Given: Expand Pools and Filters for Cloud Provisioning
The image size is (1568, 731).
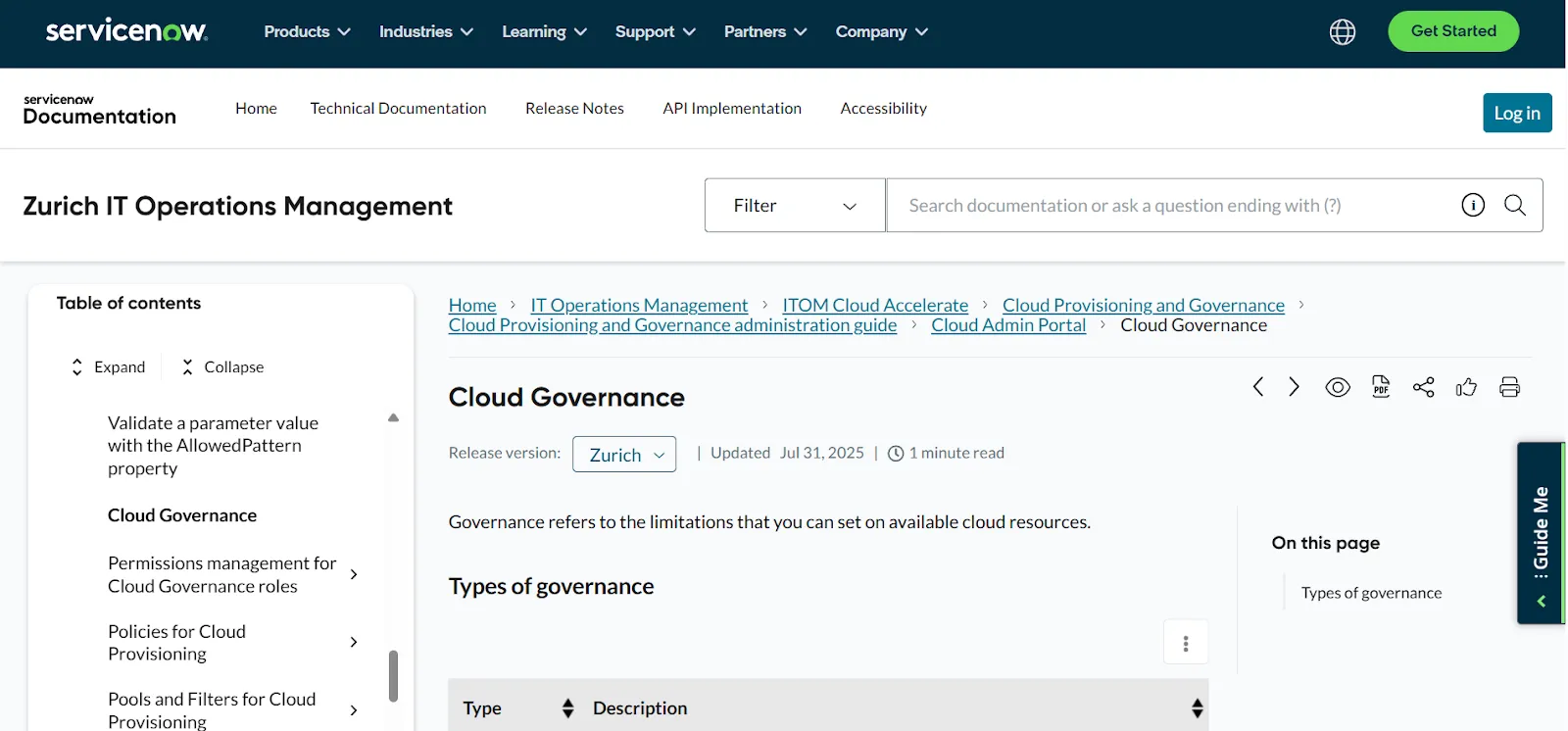Looking at the screenshot, I should 354,710.
